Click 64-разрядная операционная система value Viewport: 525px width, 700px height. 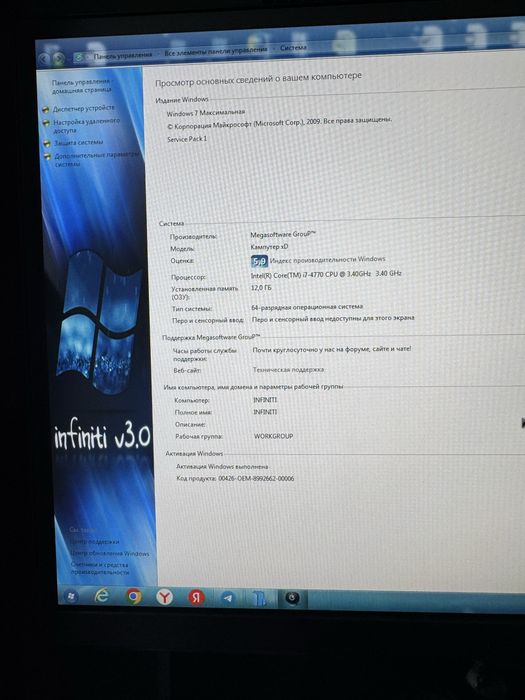(x=307, y=307)
